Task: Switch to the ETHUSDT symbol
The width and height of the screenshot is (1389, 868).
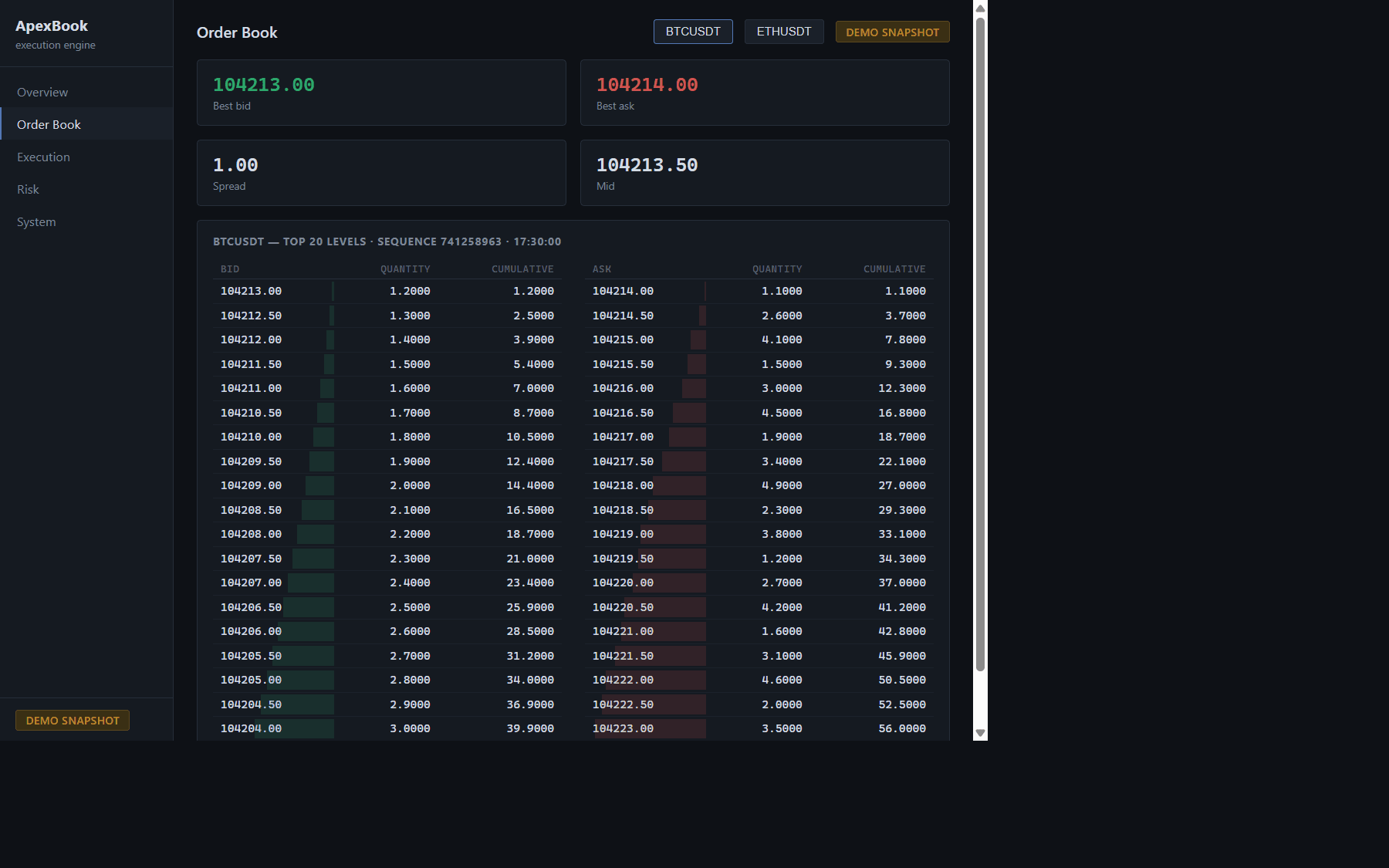Action: click(x=784, y=32)
